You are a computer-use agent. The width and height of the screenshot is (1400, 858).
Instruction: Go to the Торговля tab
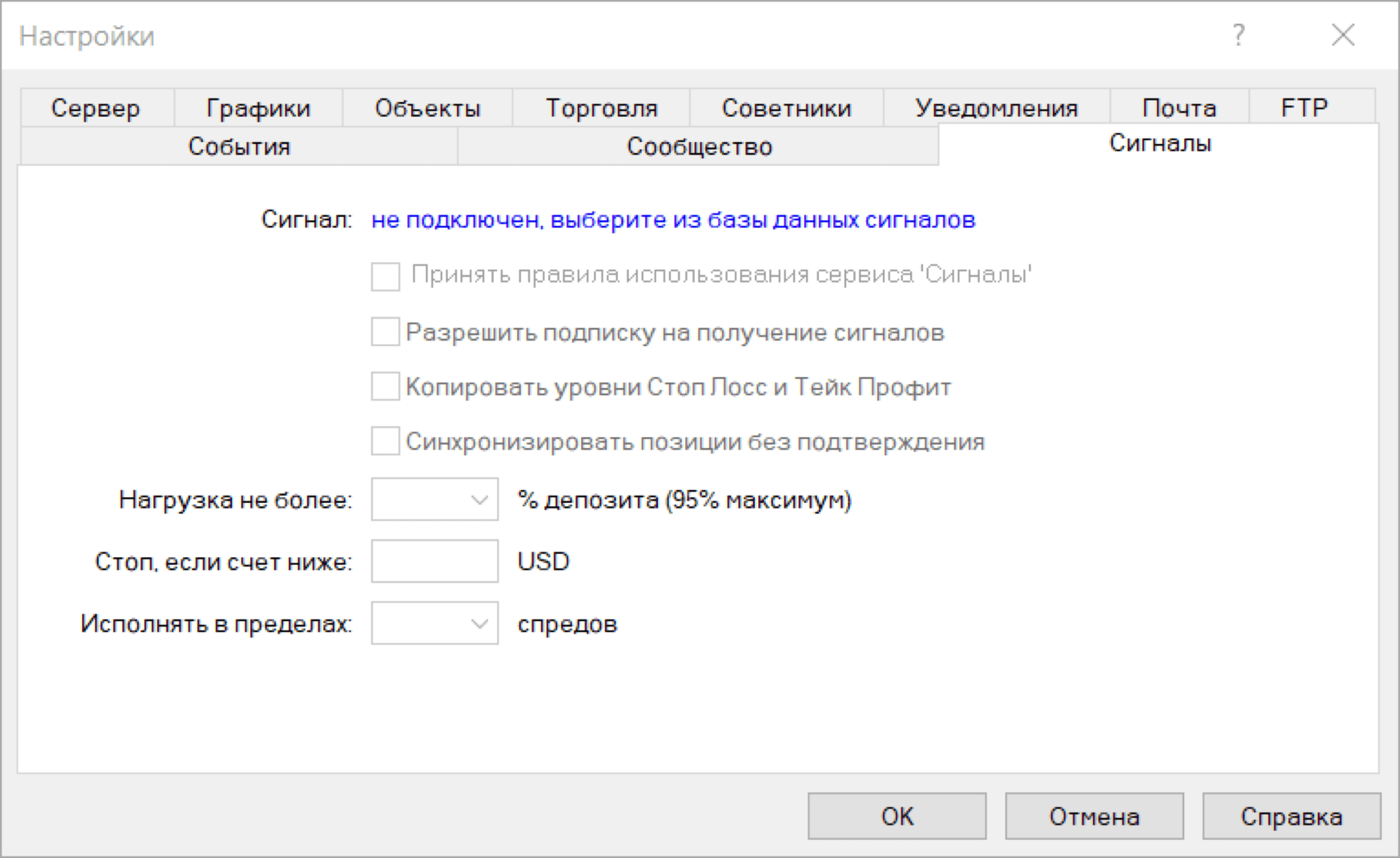pyautogui.click(x=601, y=108)
